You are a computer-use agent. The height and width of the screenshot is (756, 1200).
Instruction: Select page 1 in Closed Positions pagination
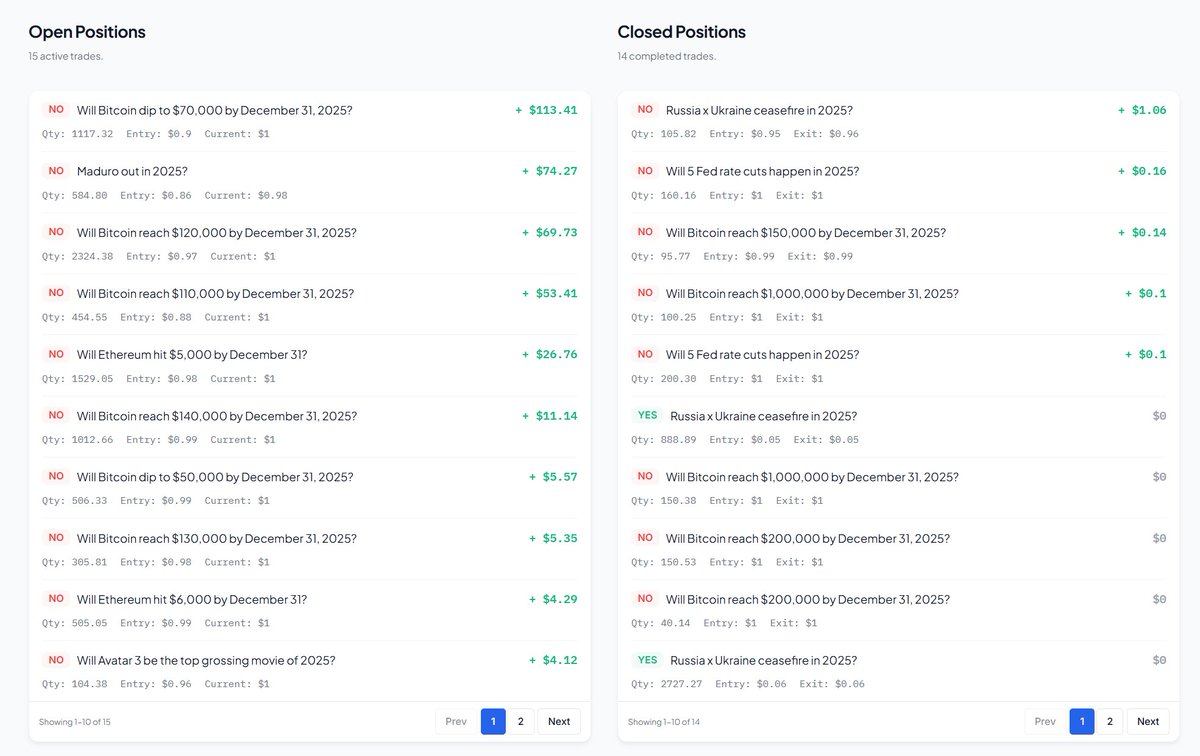coord(1082,721)
